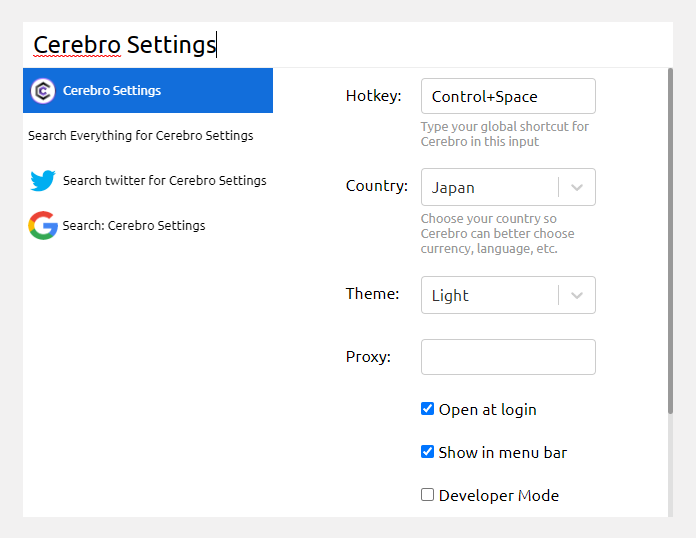696x538 pixels.
Task: Select the Cerebro Settings result row
Action: pos(148,91)
